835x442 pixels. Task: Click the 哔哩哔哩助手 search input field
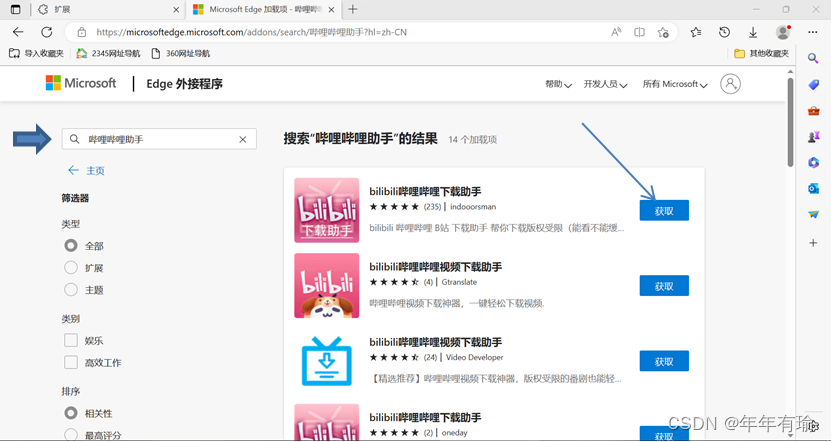pyautogui.click(x=159, y=139)
